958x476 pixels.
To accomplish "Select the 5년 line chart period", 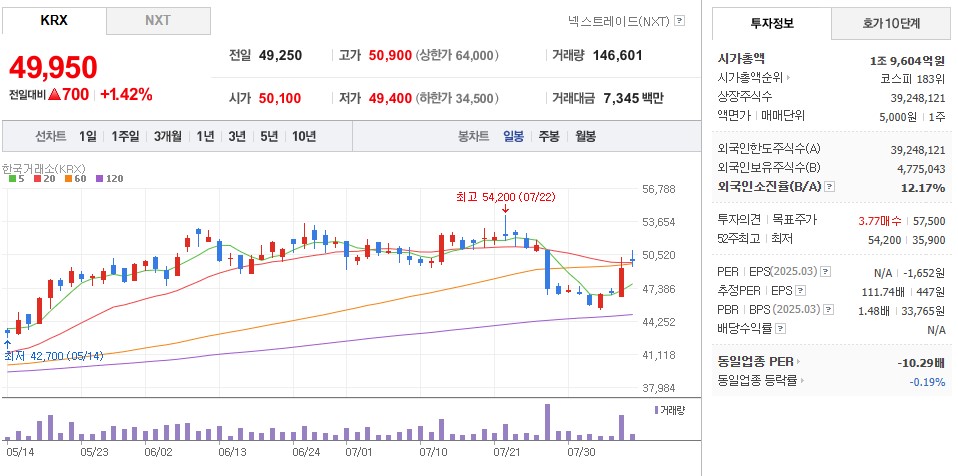I will pos(269,136).
